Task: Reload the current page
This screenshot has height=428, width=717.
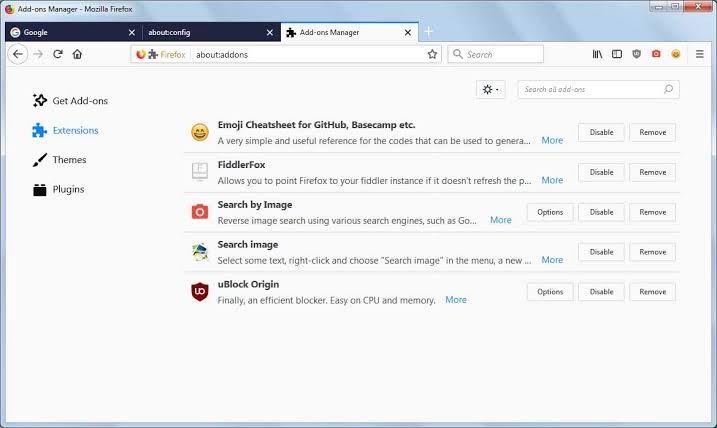Action: pos(58,54)
